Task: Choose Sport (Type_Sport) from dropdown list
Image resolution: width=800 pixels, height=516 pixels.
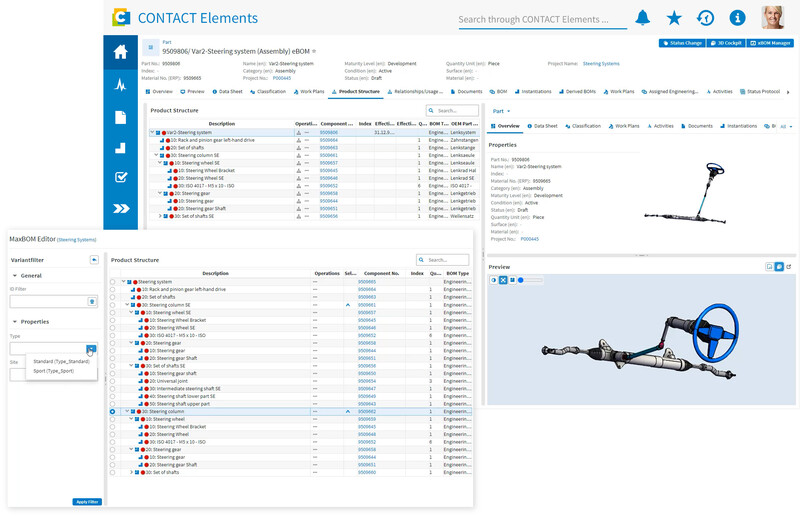Action: click(54, 371)
